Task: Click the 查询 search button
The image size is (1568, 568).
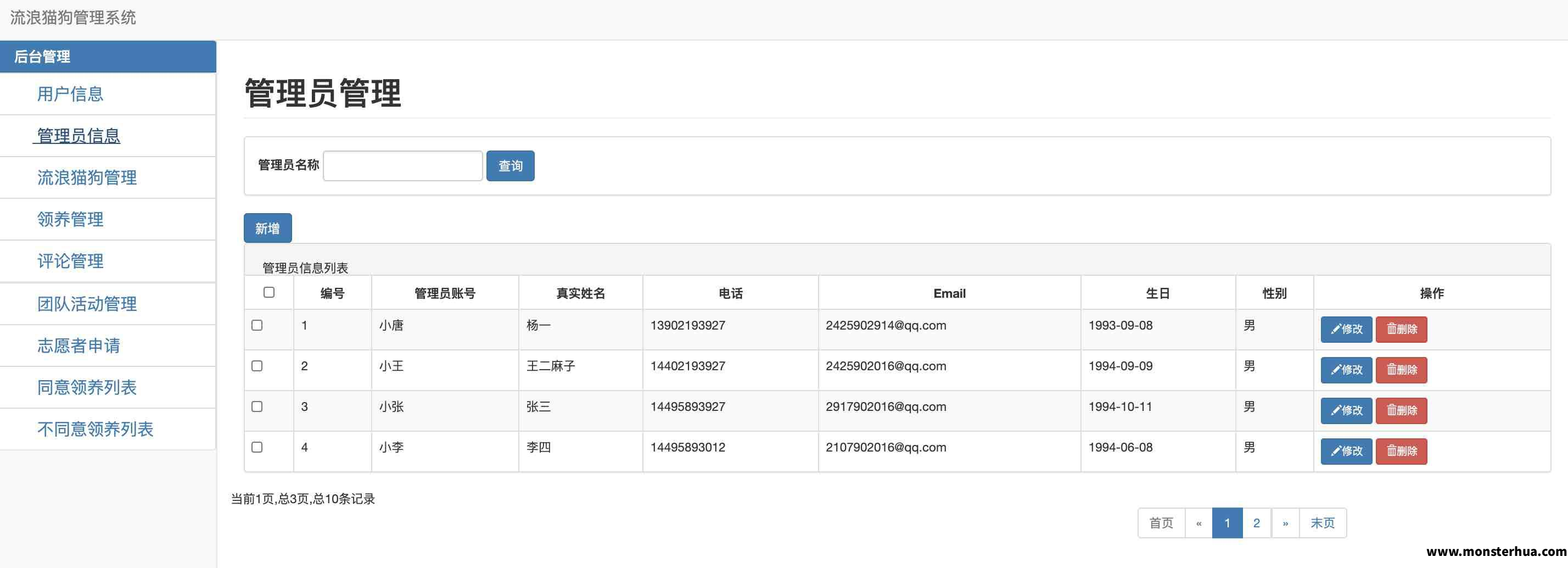Action: 510,165
